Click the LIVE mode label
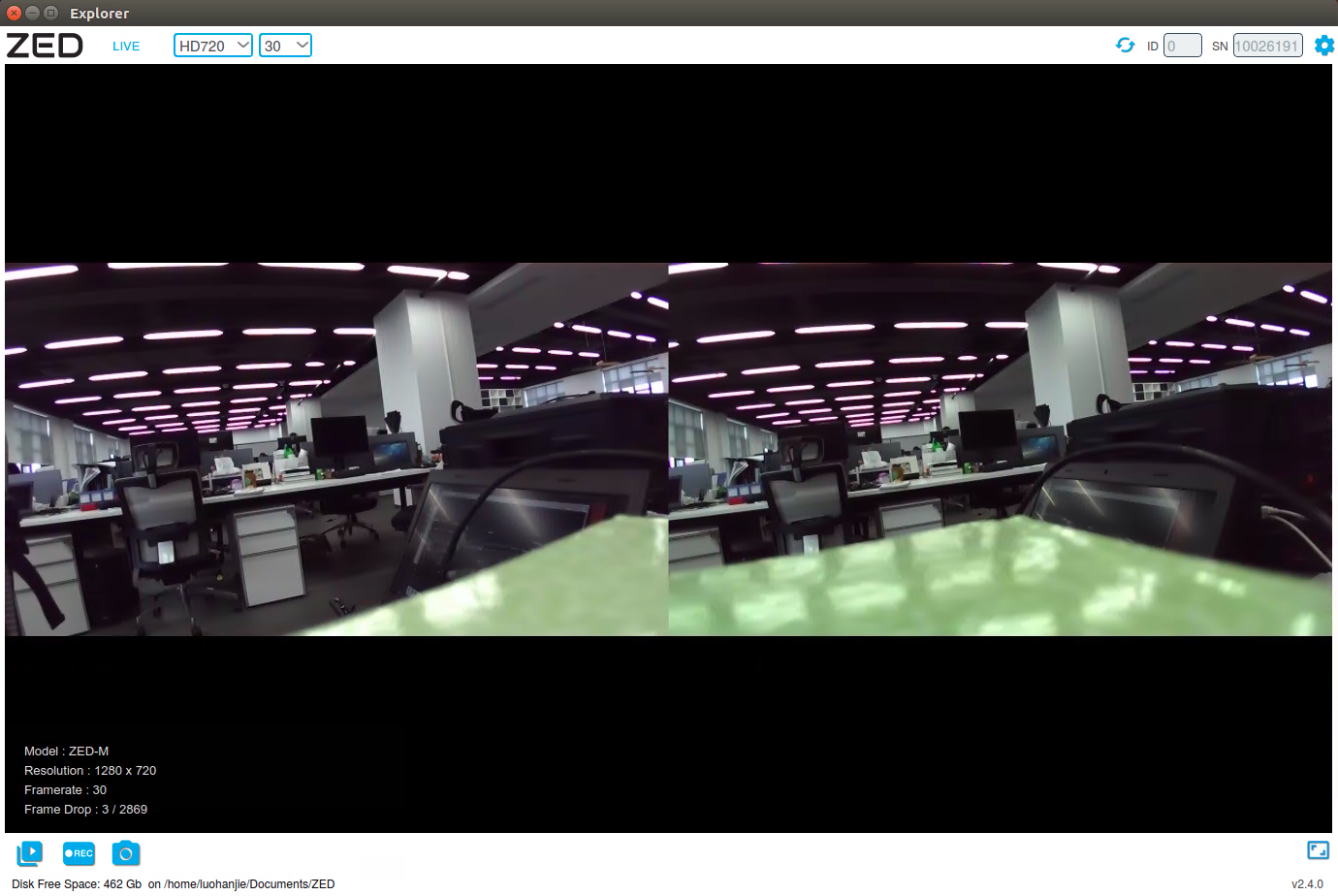The height and width of the screenshot is (896, 1338). tap(126, 47)
